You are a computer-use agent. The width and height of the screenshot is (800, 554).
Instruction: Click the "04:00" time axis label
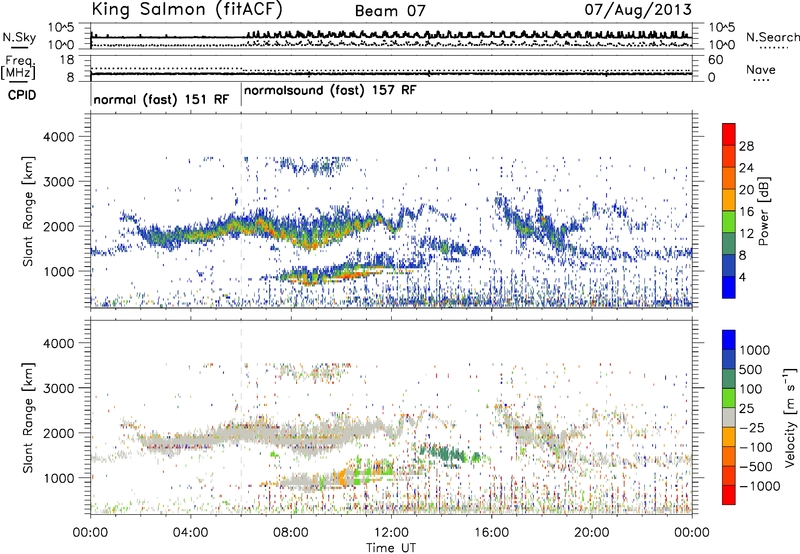(190, 533)
